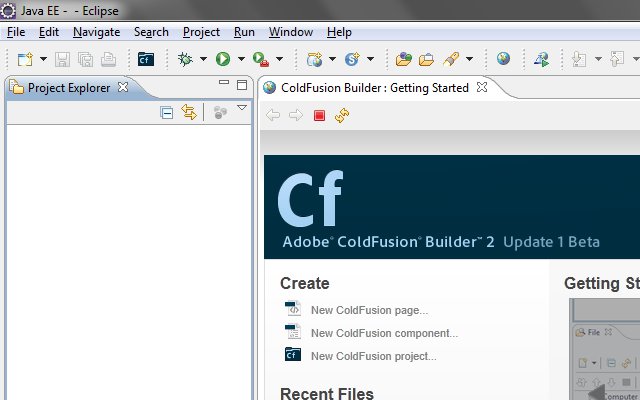Expand the New Servlet dropdown arrow
640x400 pixels.
370,59
